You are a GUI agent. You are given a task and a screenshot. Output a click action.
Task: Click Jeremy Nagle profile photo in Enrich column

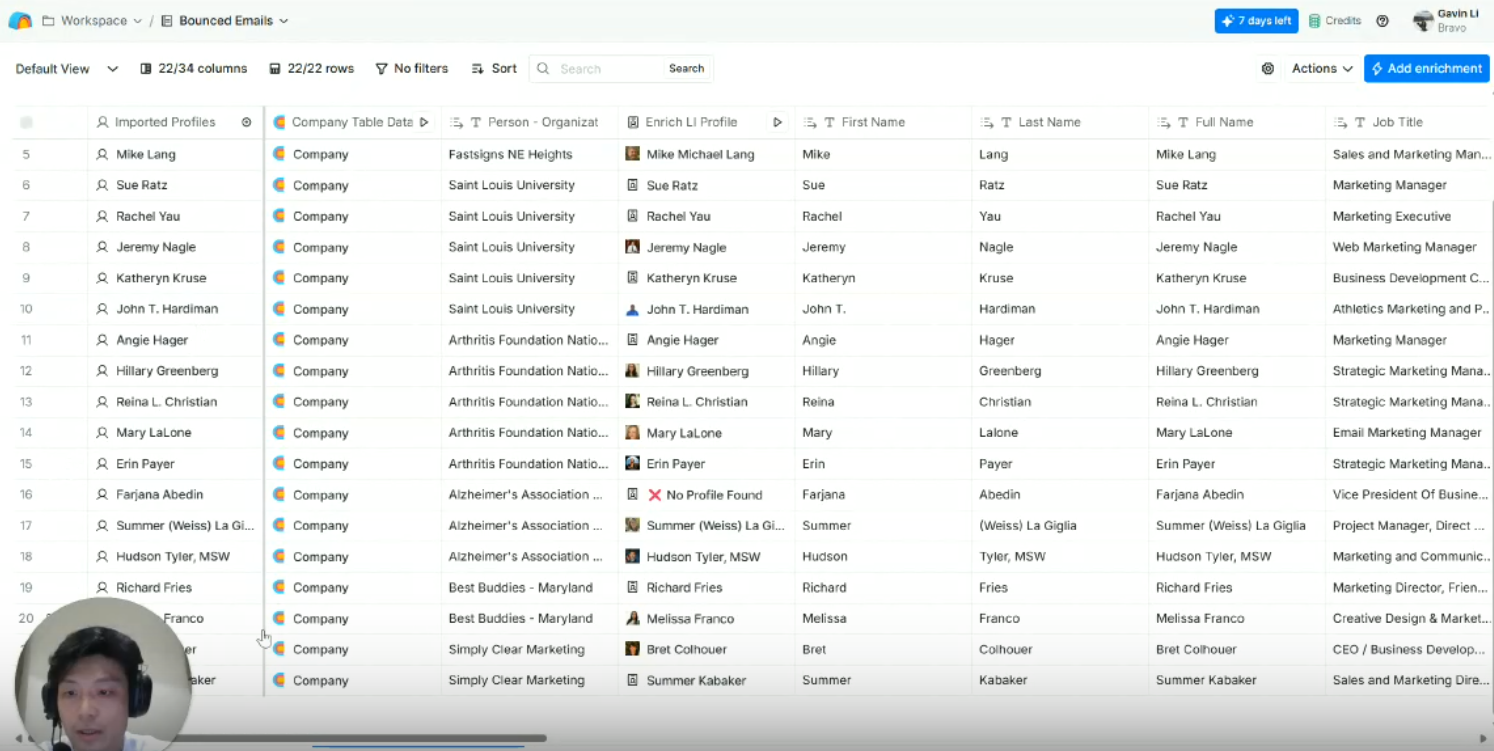pos(633,247)
